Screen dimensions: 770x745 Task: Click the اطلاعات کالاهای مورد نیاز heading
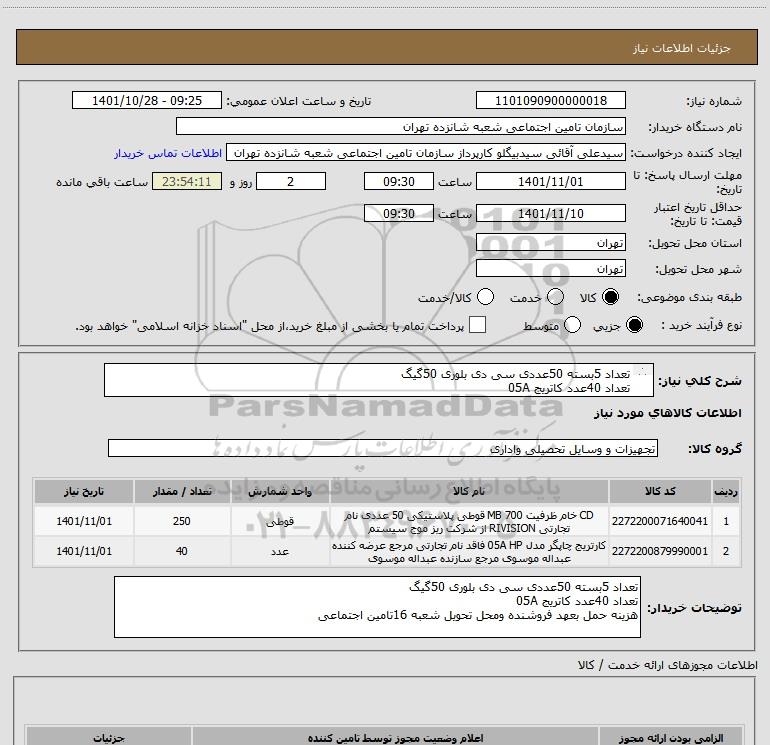pos(668,413)
